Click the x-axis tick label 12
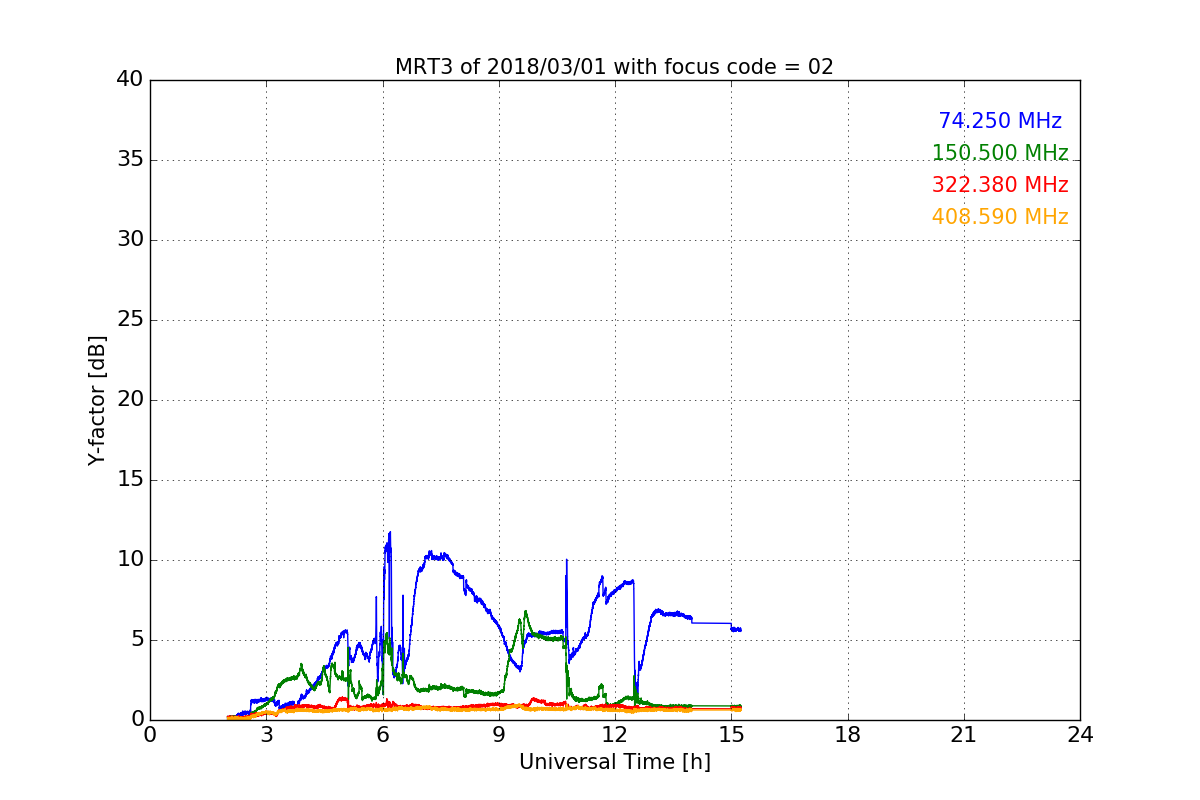1200x800 pixels. [x=615, y=735]
